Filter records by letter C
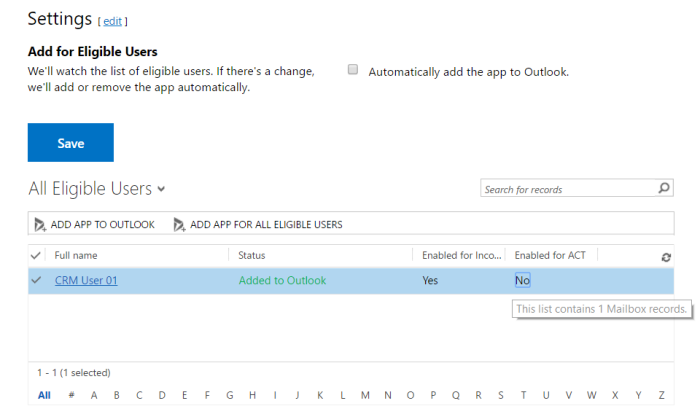 pyautogui.click(x=139, y=395)
